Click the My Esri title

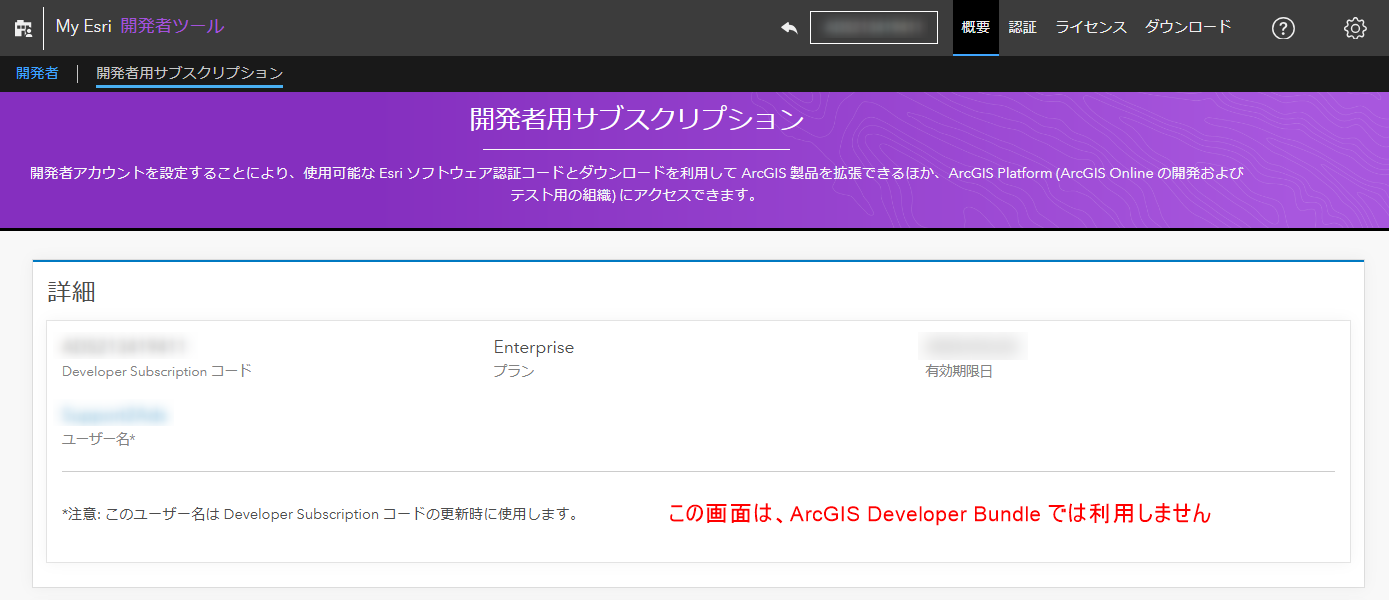point(83,27)
